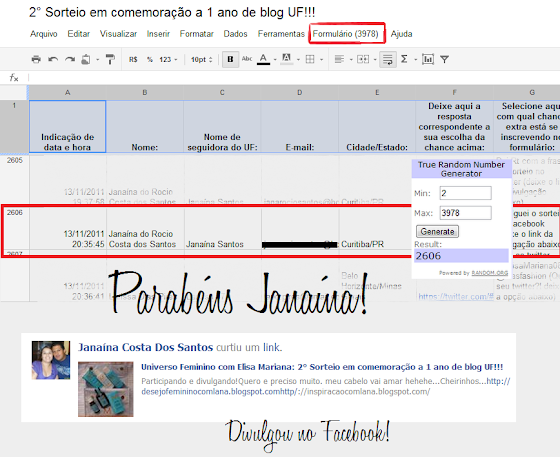The height and width of the screenshot is (457, 560).
Task: Click the fx function icon
Action: point(14,77)
